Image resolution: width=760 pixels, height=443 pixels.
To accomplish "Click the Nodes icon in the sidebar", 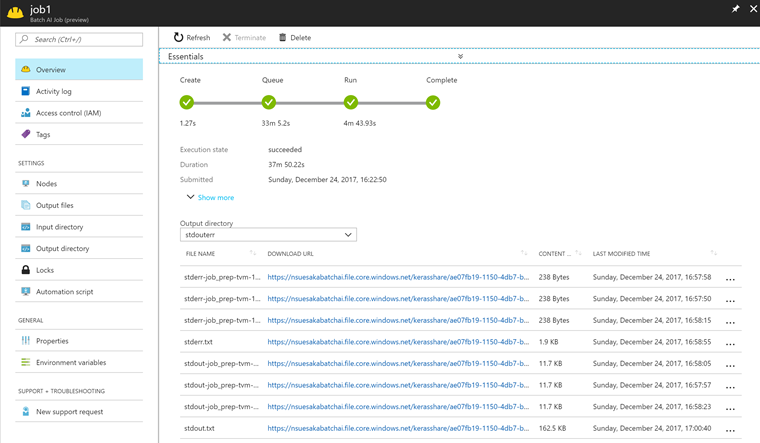I will (x=26, y=184).
